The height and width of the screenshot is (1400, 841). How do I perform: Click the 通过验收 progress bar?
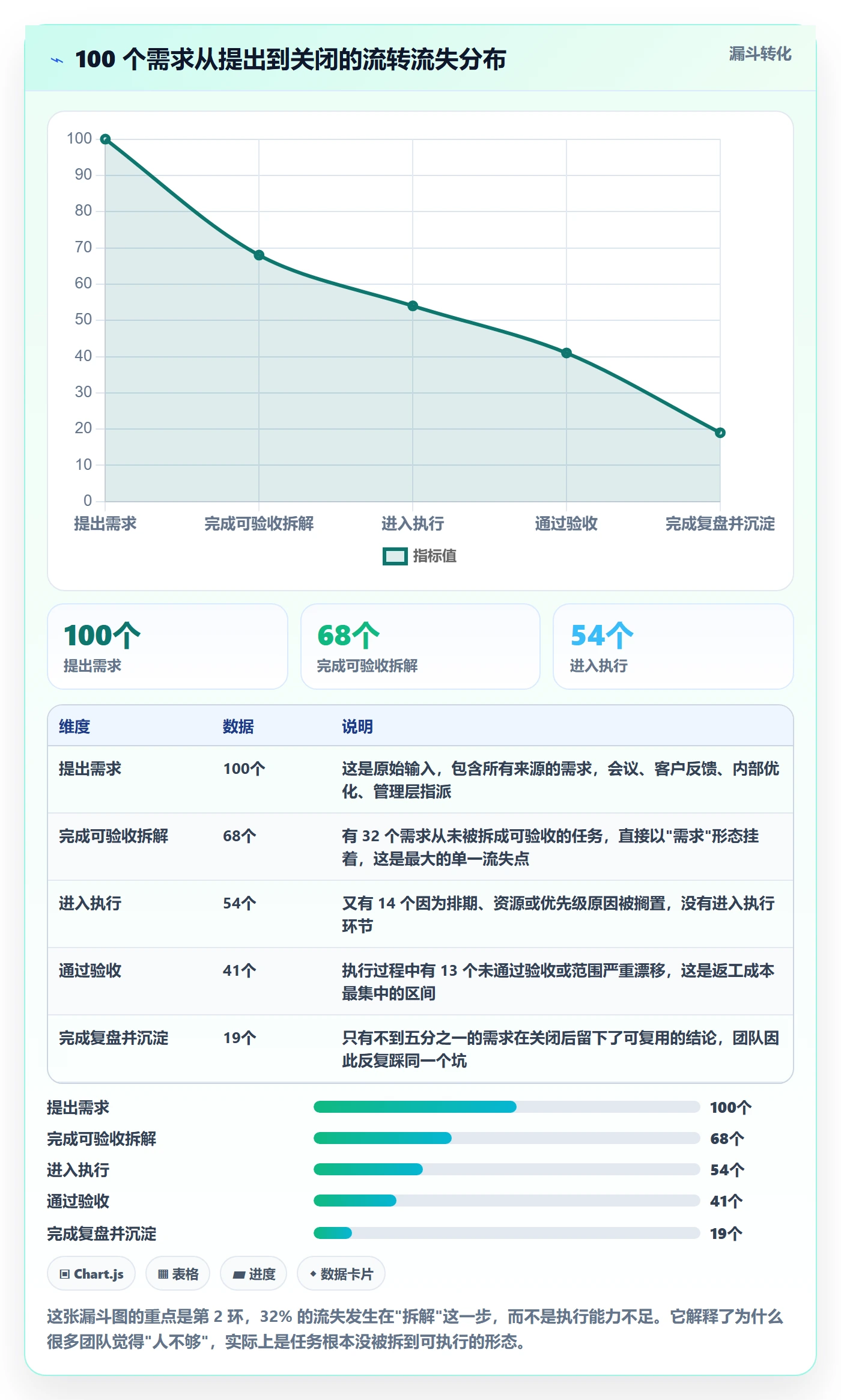coord(507,1201)
